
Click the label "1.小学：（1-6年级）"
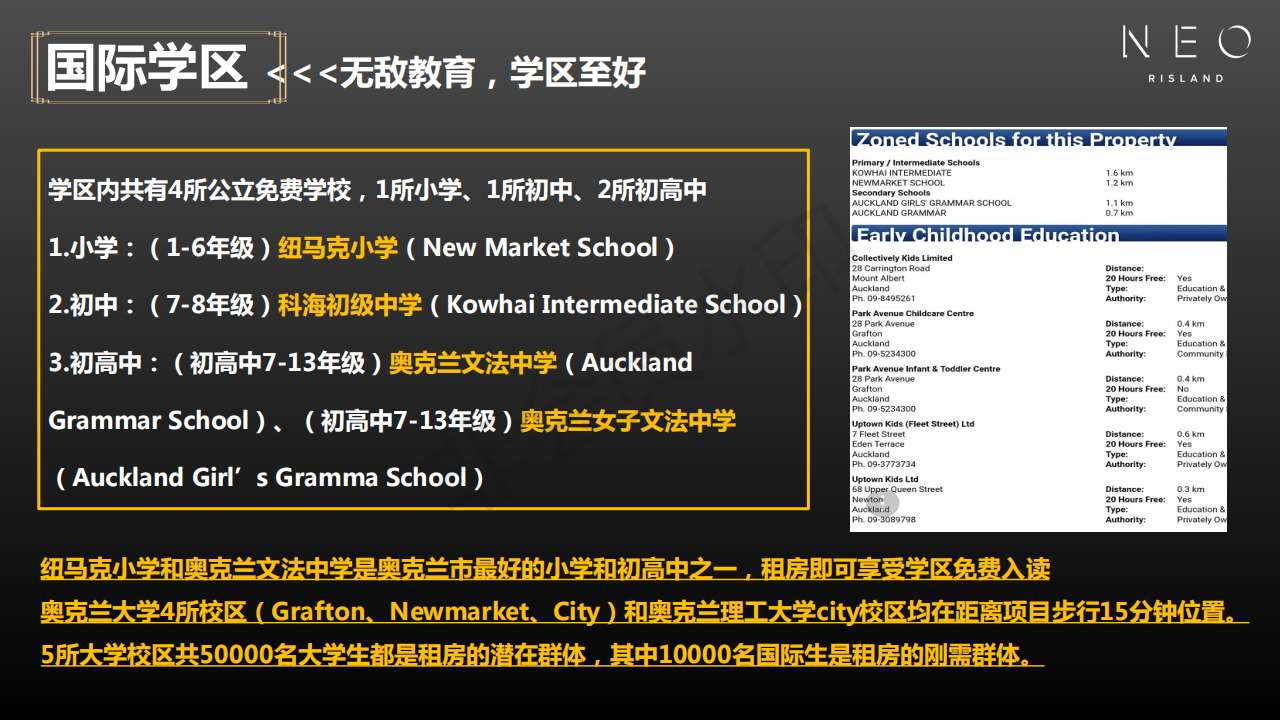(161, 247)
